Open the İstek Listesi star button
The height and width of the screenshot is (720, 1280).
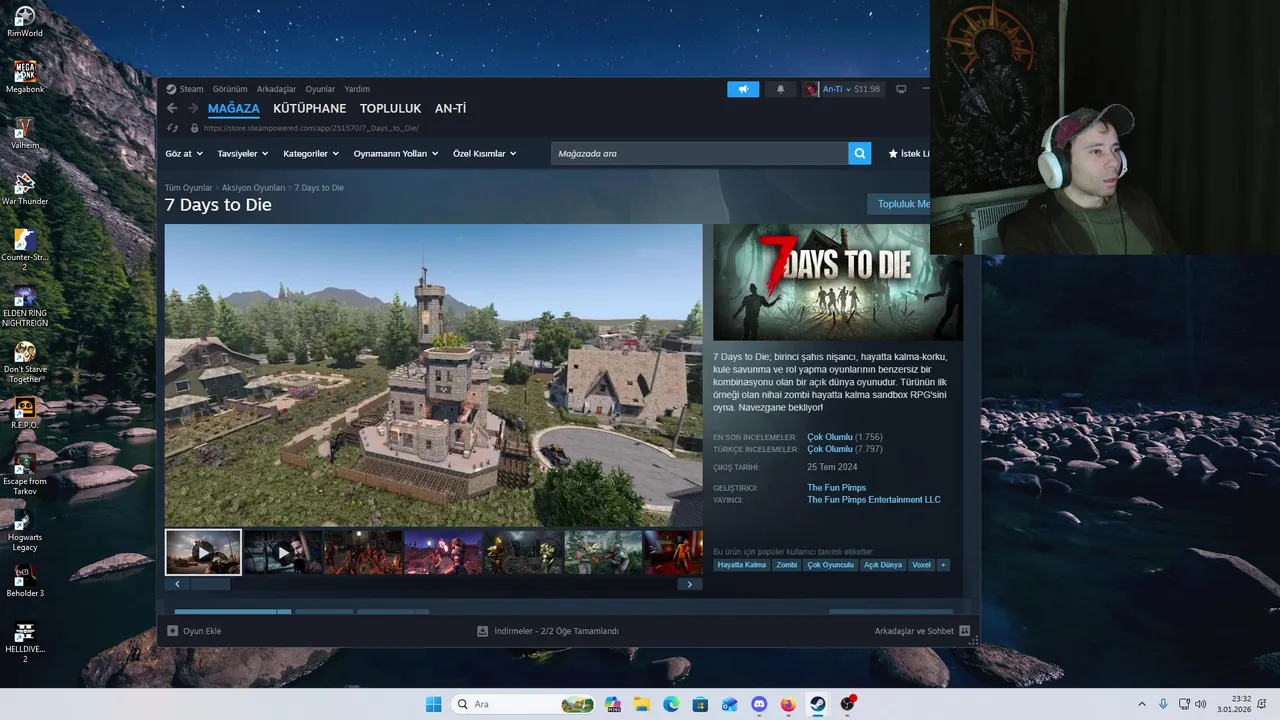[x=908, y=153]
